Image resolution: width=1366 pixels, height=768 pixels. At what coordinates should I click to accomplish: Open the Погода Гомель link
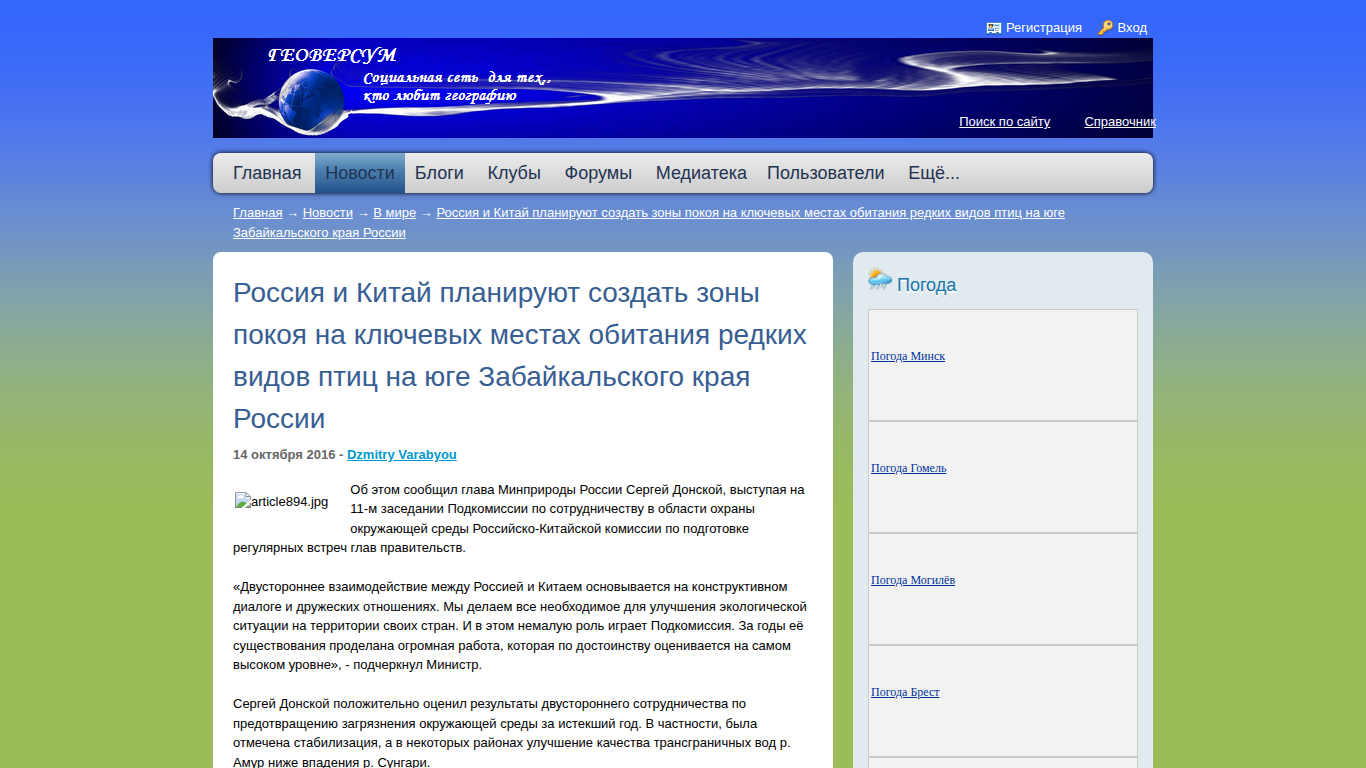(909, 468)
